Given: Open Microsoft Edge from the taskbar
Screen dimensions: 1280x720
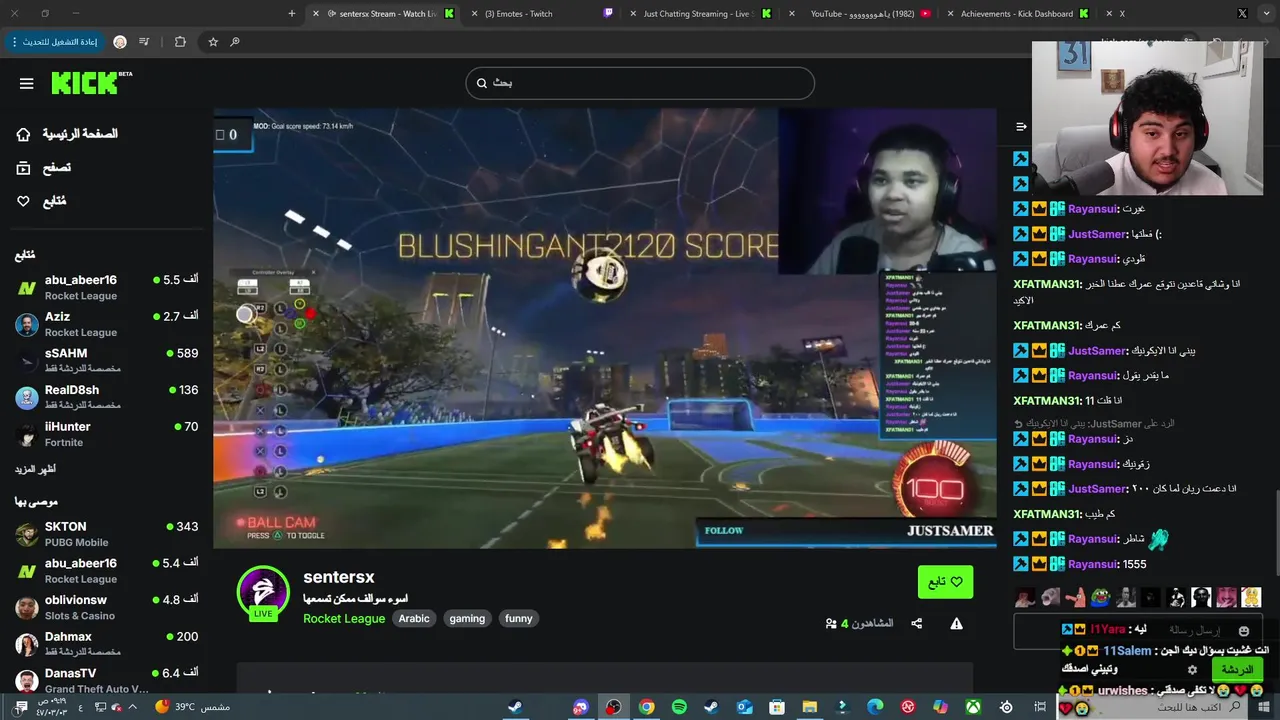Looking at the screenshot, I should click(x=875, y=707).
